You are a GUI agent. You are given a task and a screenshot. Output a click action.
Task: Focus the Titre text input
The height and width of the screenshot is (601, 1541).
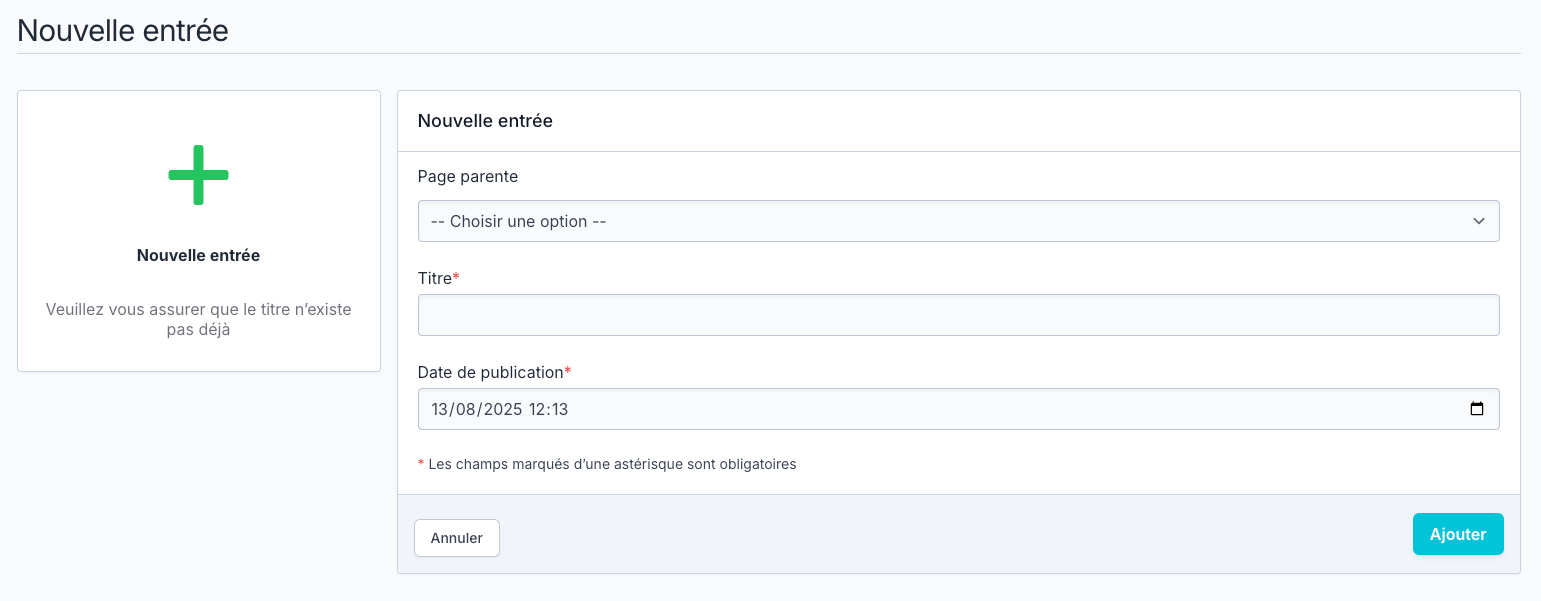958,315
